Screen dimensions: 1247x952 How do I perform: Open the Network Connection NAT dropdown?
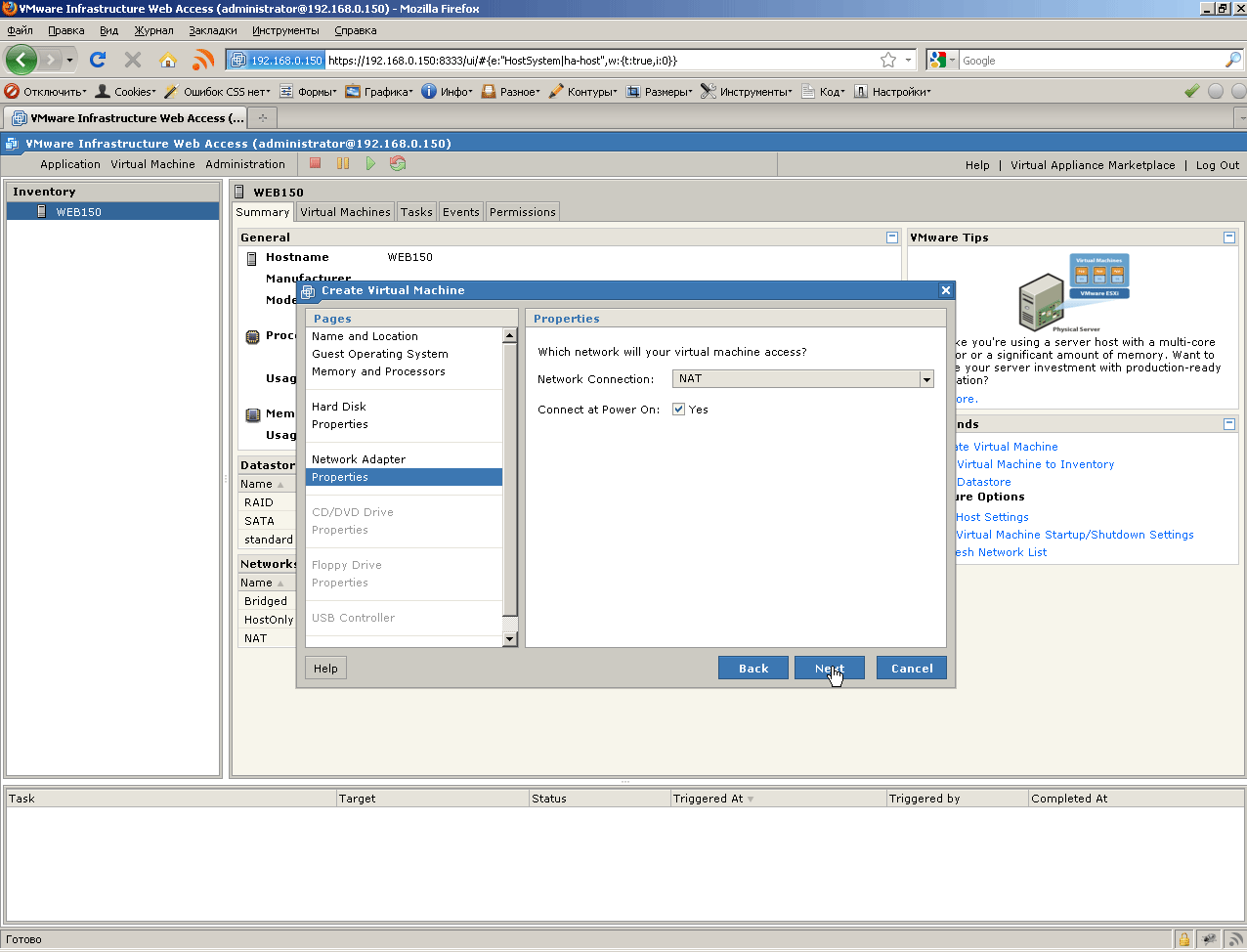coord(926,379)
